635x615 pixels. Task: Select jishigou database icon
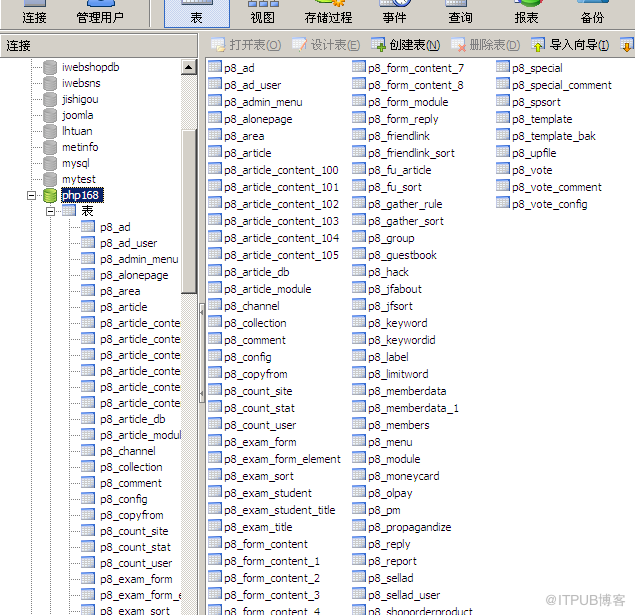50,100
